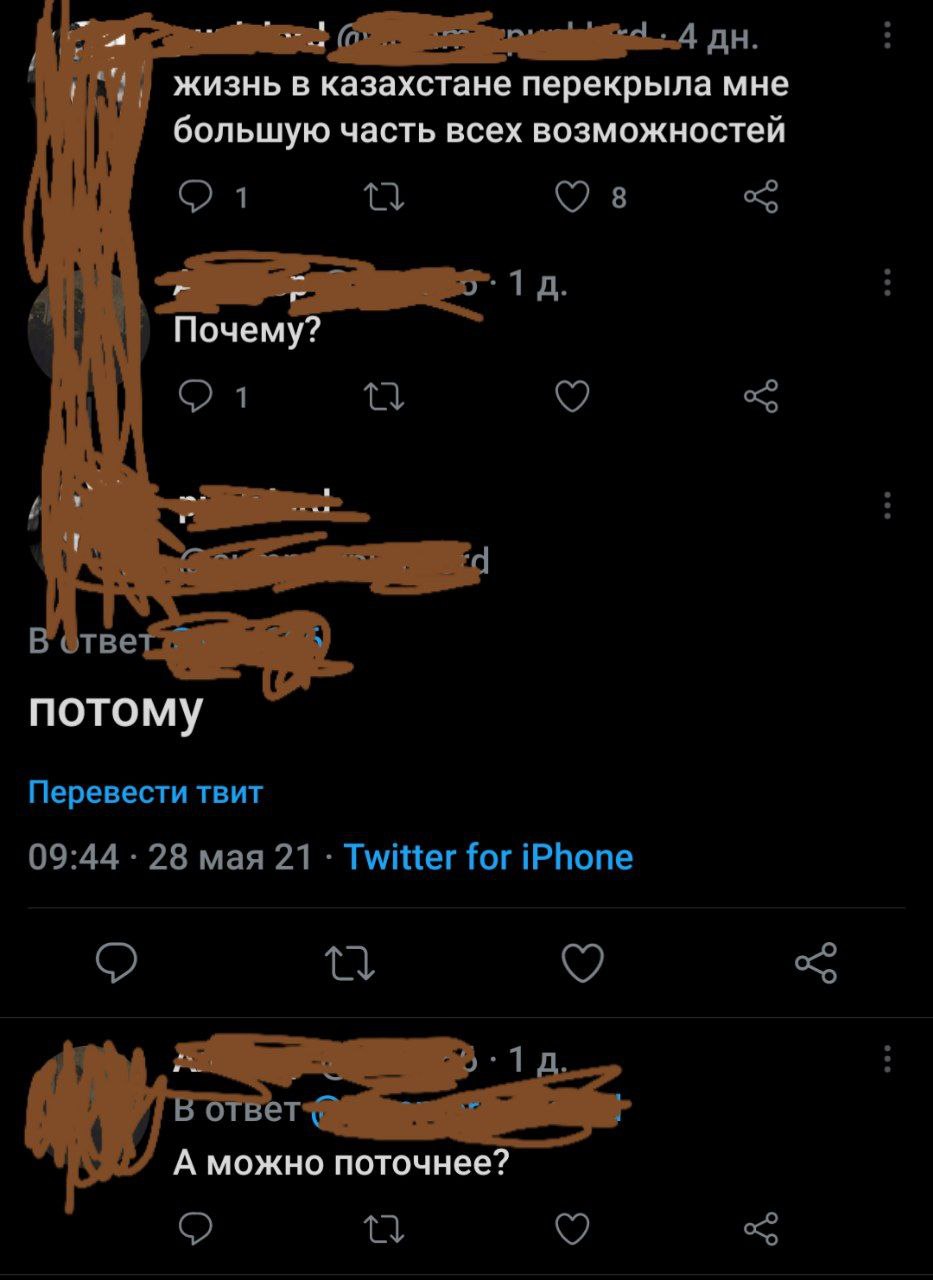The width and height of the screenshot is (933, 1280).
Task: Open the 'Twitter for iPhone' source link
Action: point(488,857)
